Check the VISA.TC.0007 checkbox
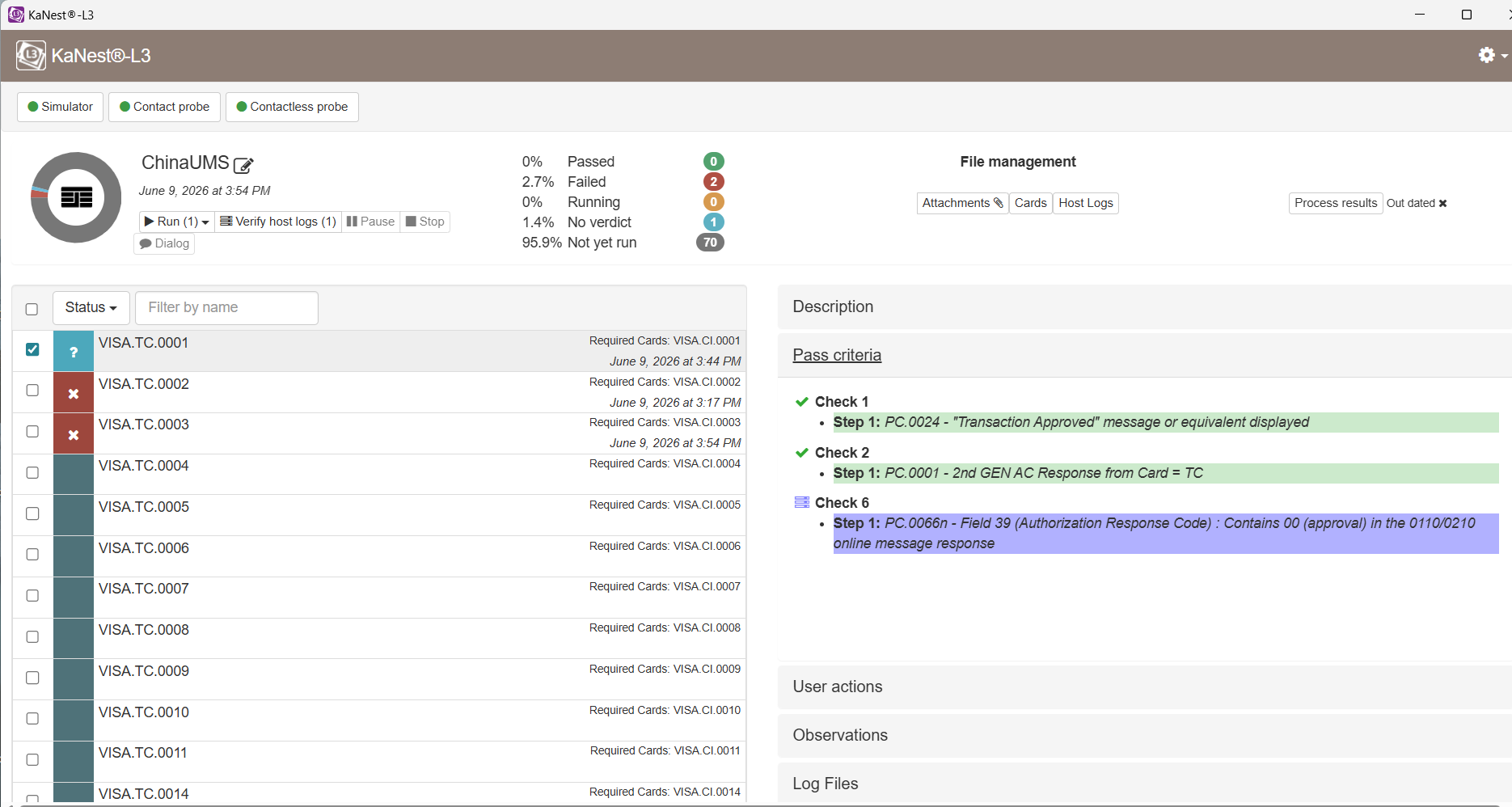Viewport: 1512px width, 807px height. (32, 595)
